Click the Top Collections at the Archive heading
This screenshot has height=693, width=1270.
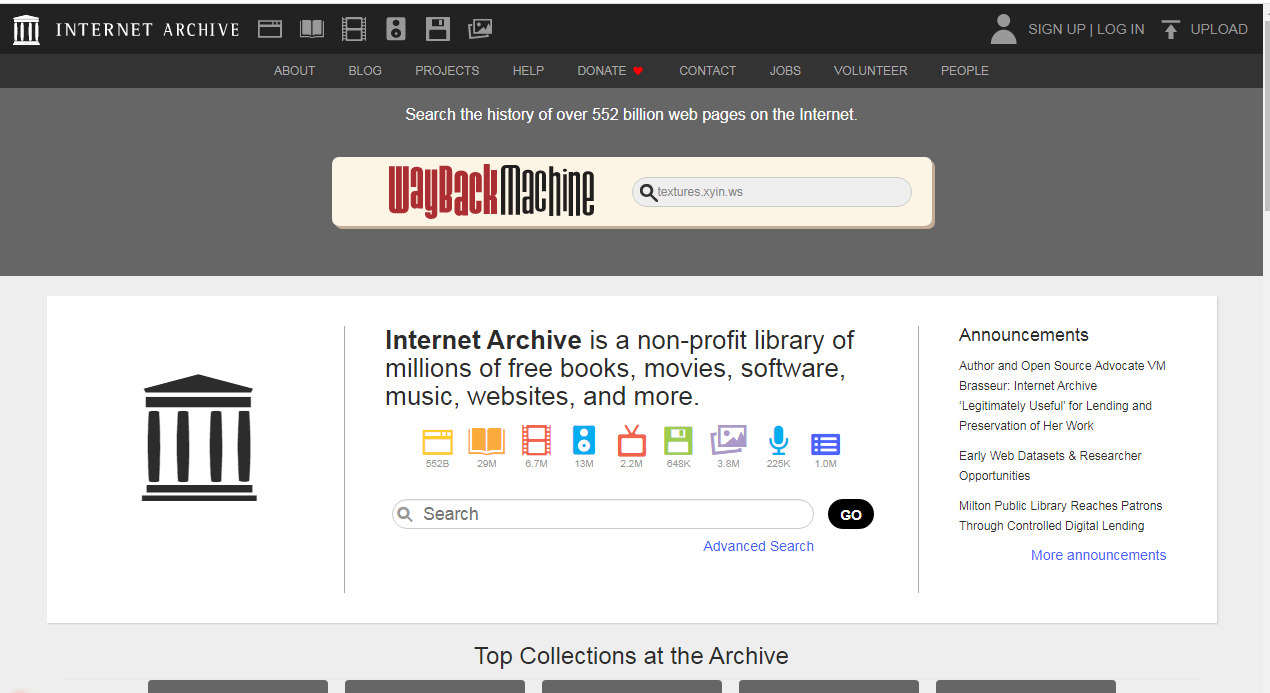tap(631, 656)
